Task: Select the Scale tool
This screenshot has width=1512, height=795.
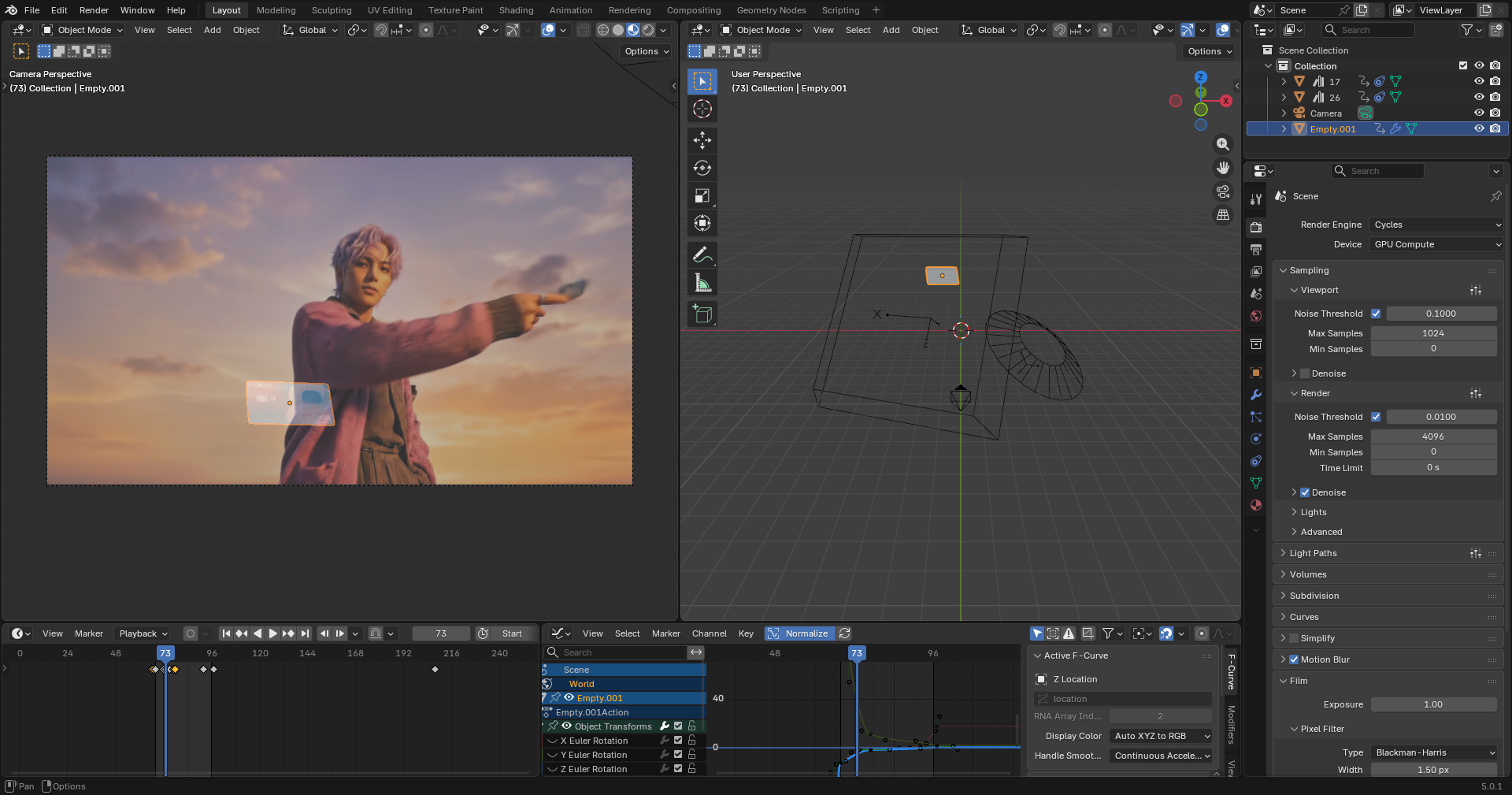Action: coord(702,195)
